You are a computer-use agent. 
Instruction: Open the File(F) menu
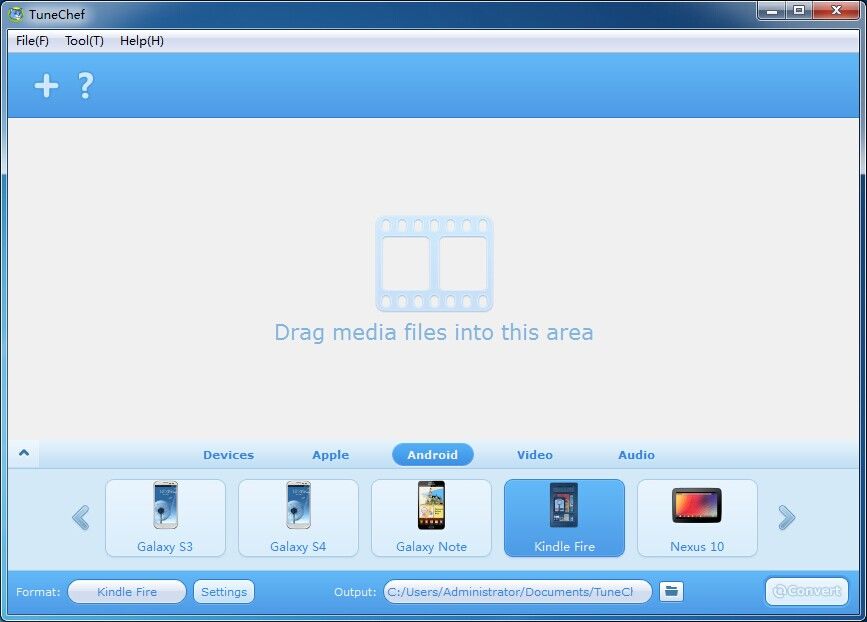point(32,41)
